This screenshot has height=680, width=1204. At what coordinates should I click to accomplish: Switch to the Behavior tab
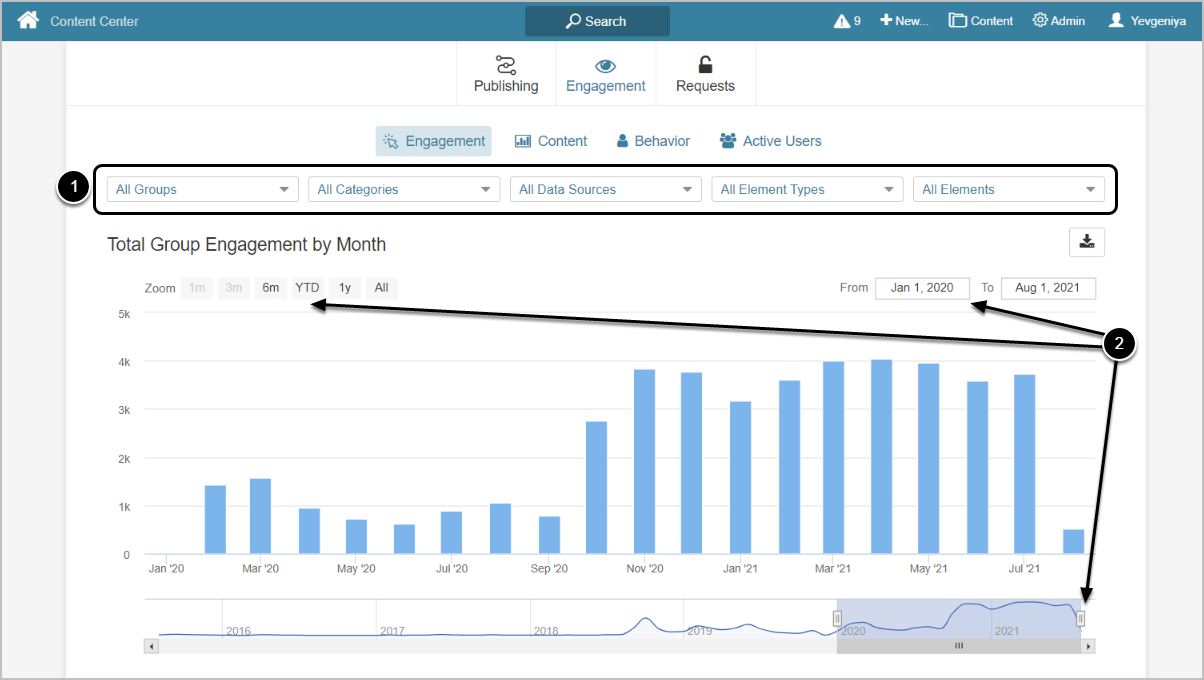[x=653, y=141]
